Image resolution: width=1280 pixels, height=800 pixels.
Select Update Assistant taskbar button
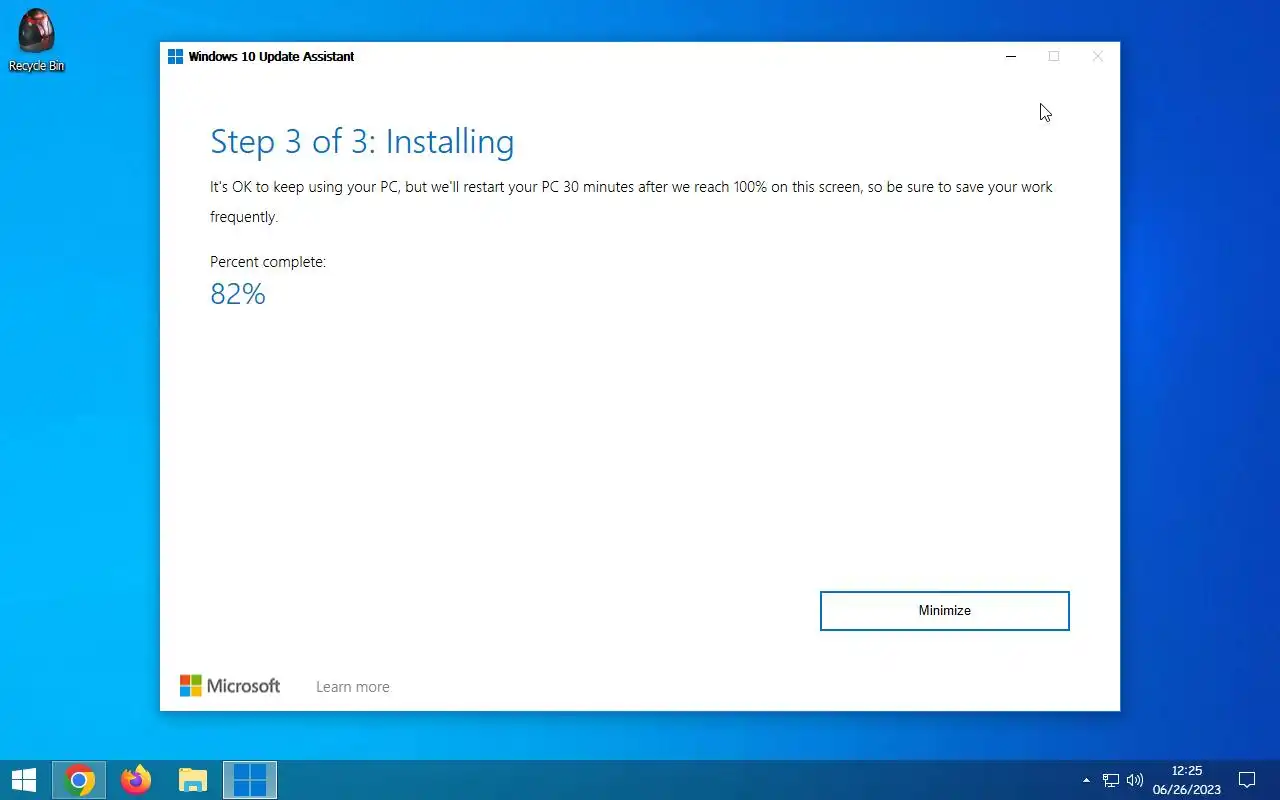click(249, 780)
